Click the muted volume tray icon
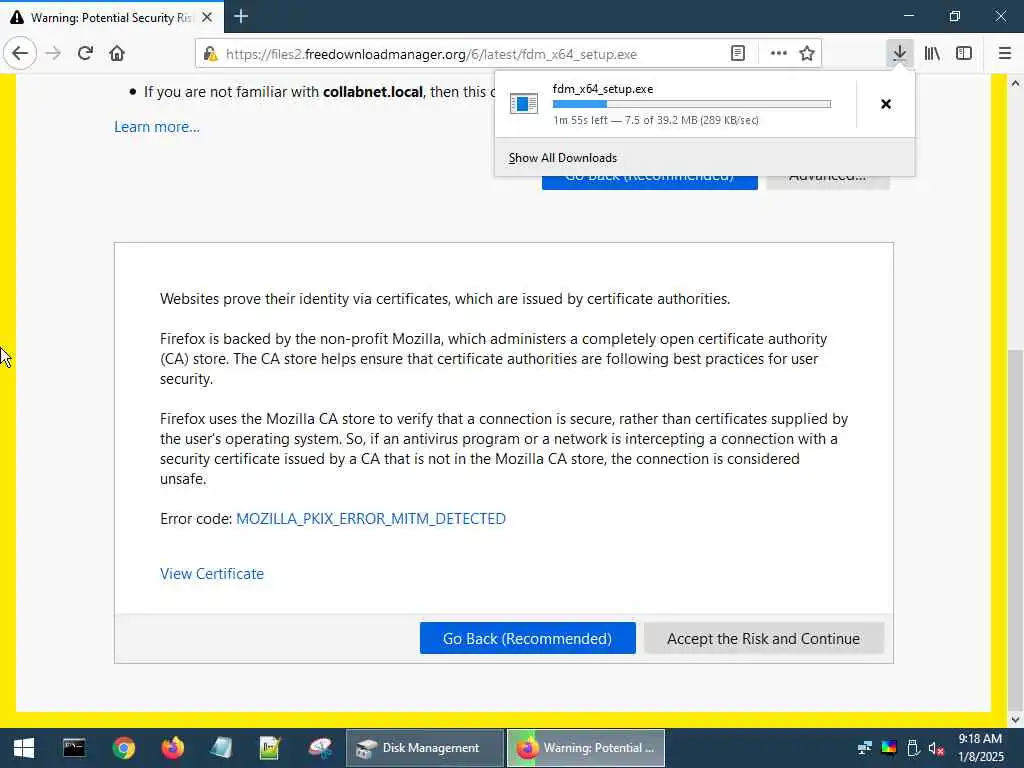This screenshot has width=1024, height=768. pyautogui.click(x=936, y=748)
